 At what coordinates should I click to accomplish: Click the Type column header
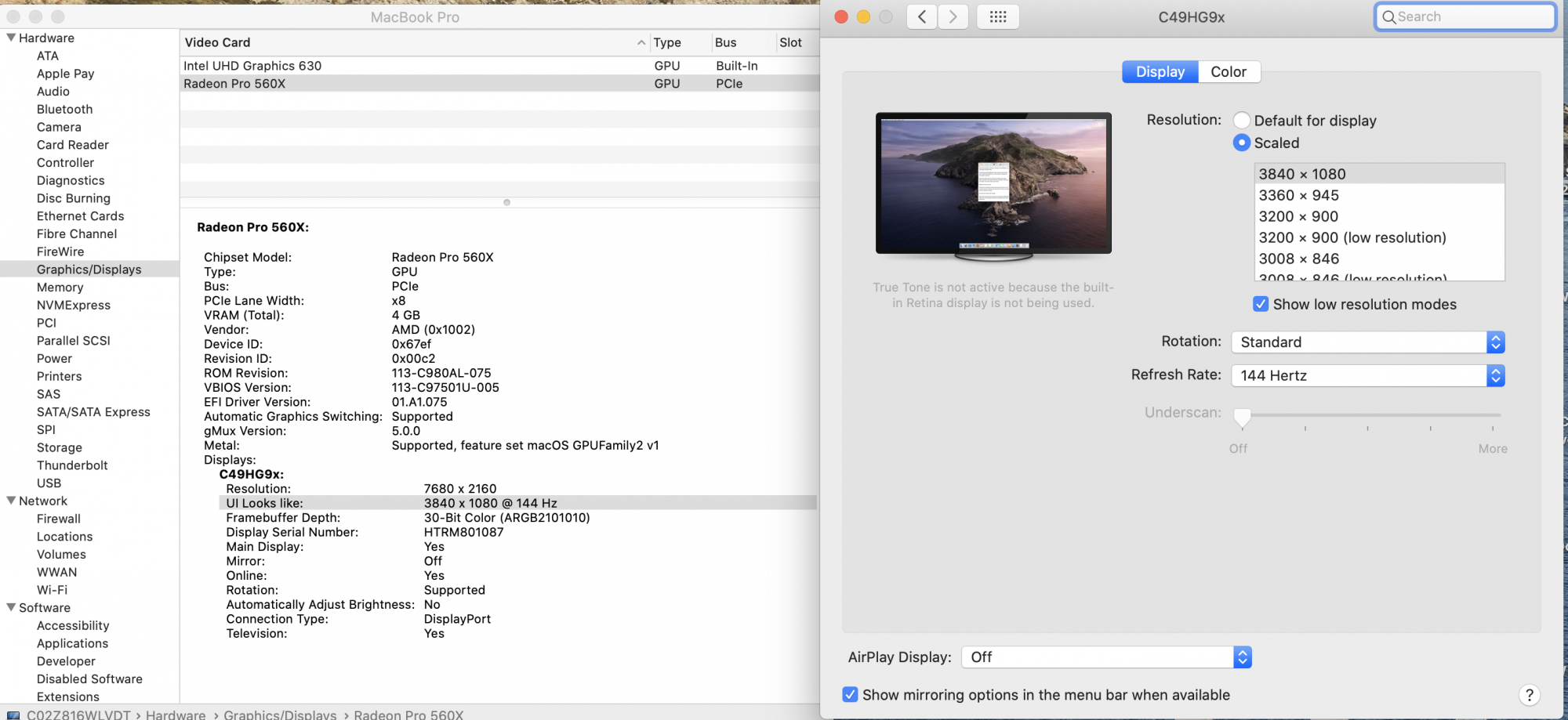679,42
